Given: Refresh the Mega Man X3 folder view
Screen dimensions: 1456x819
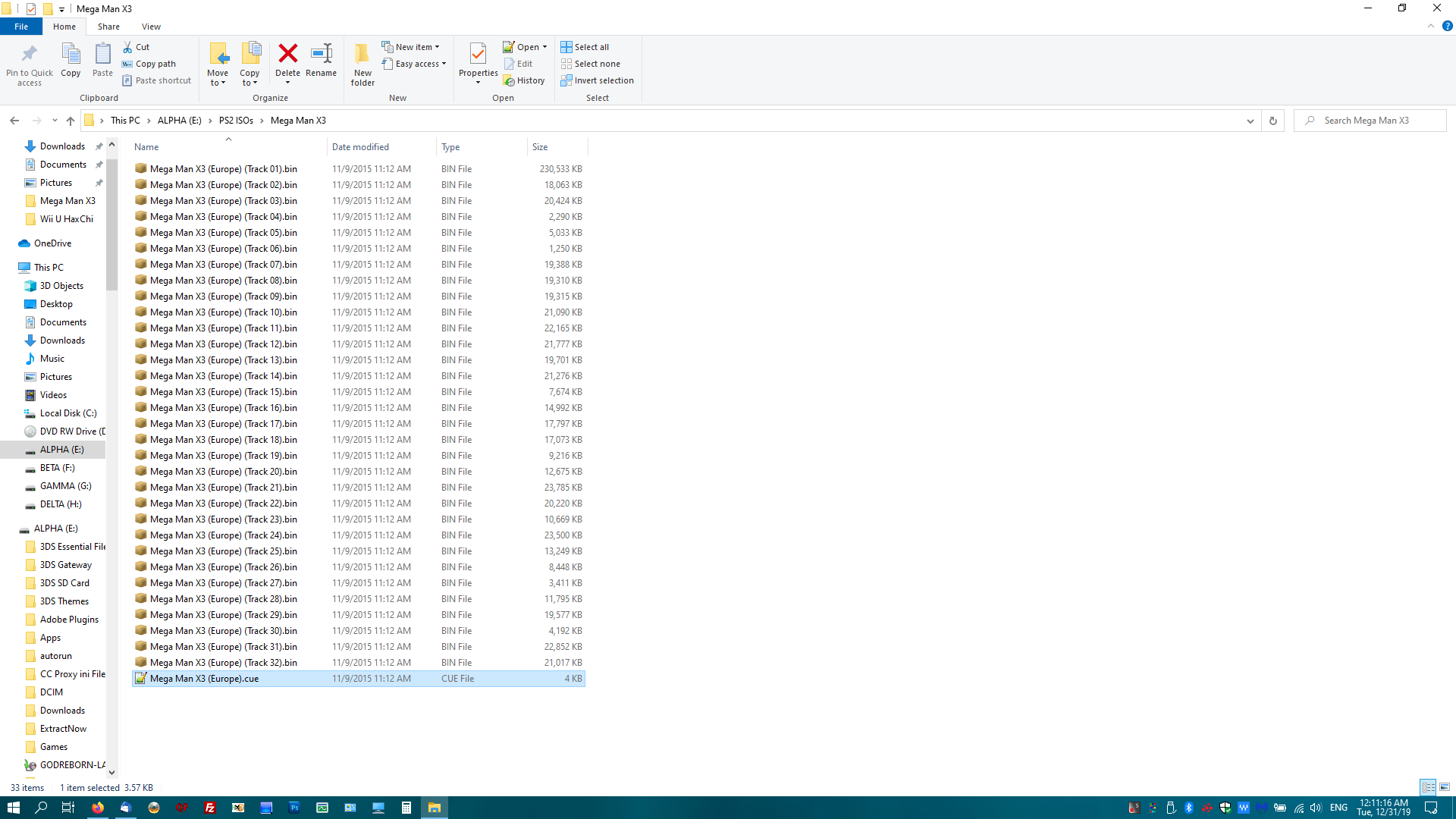Looking at the screenshot, I should point(1273,121).
